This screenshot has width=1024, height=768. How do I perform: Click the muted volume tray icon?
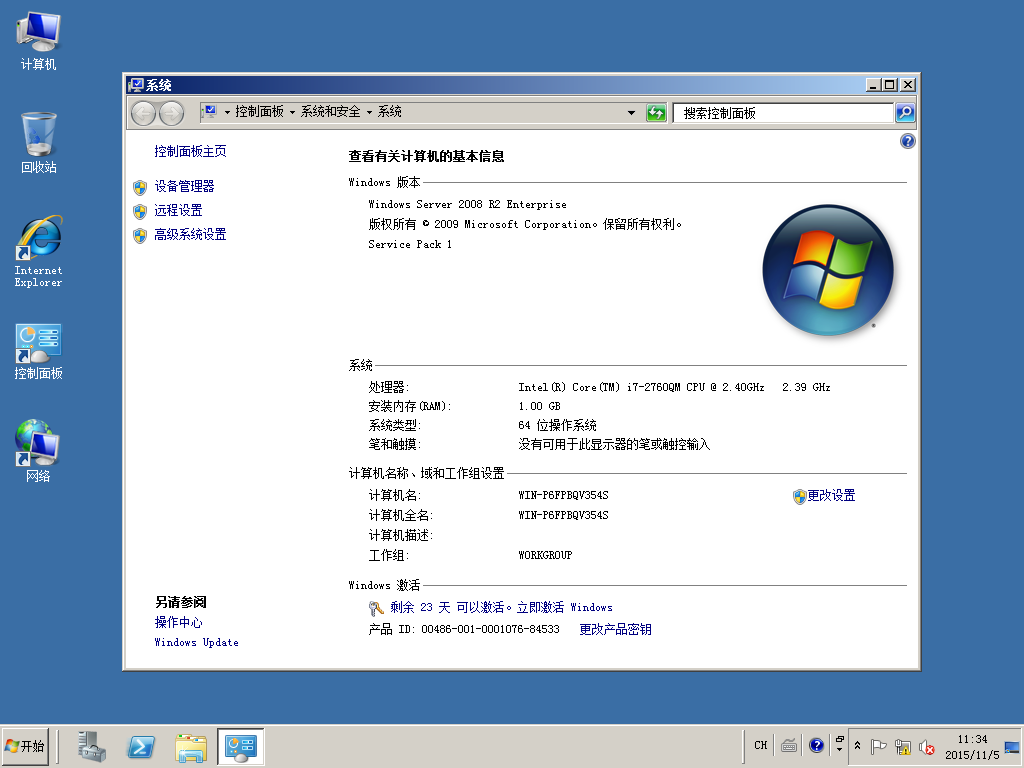927,746
